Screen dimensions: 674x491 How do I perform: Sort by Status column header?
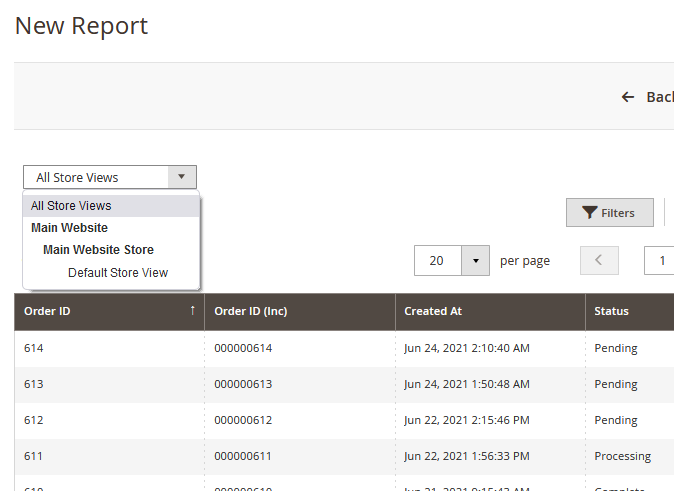tap(611, 311)
